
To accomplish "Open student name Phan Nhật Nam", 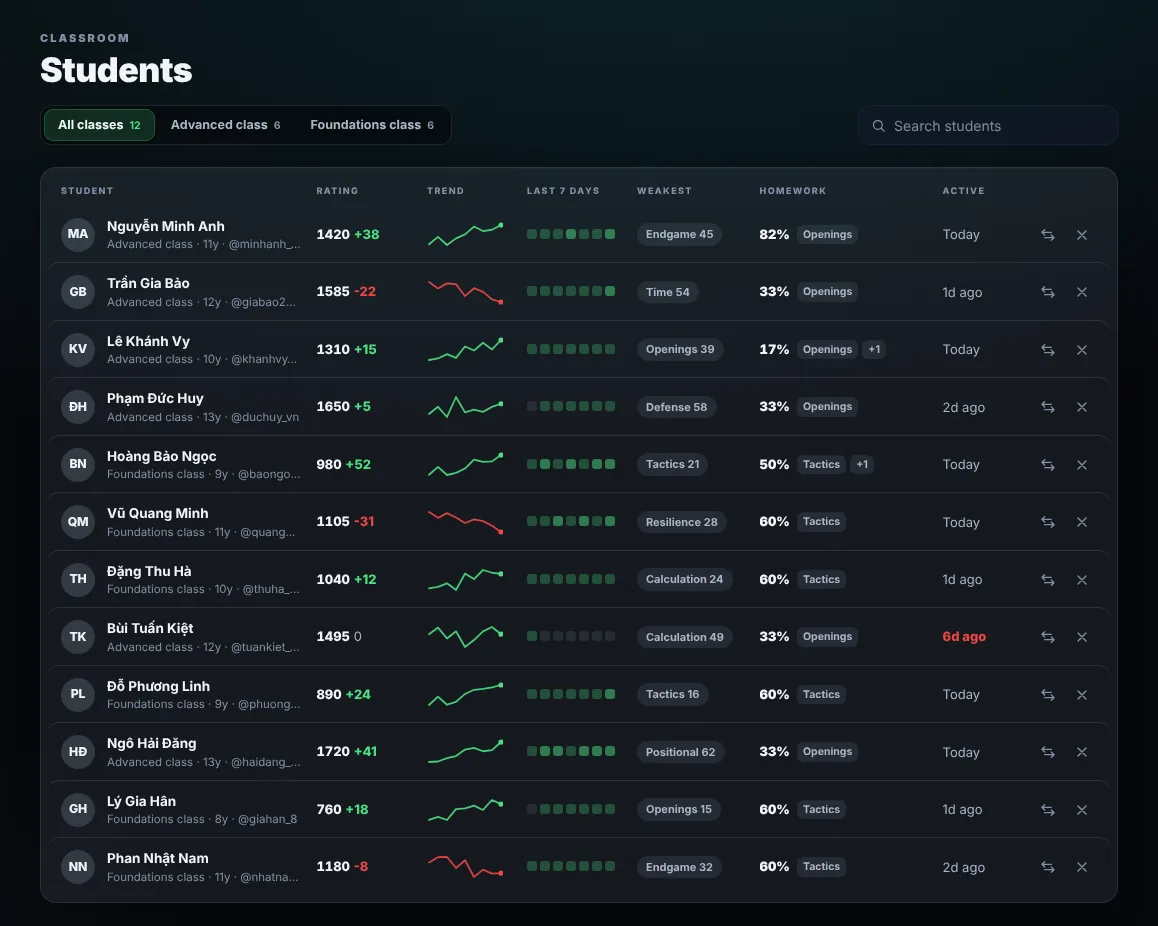I will 157,858.
